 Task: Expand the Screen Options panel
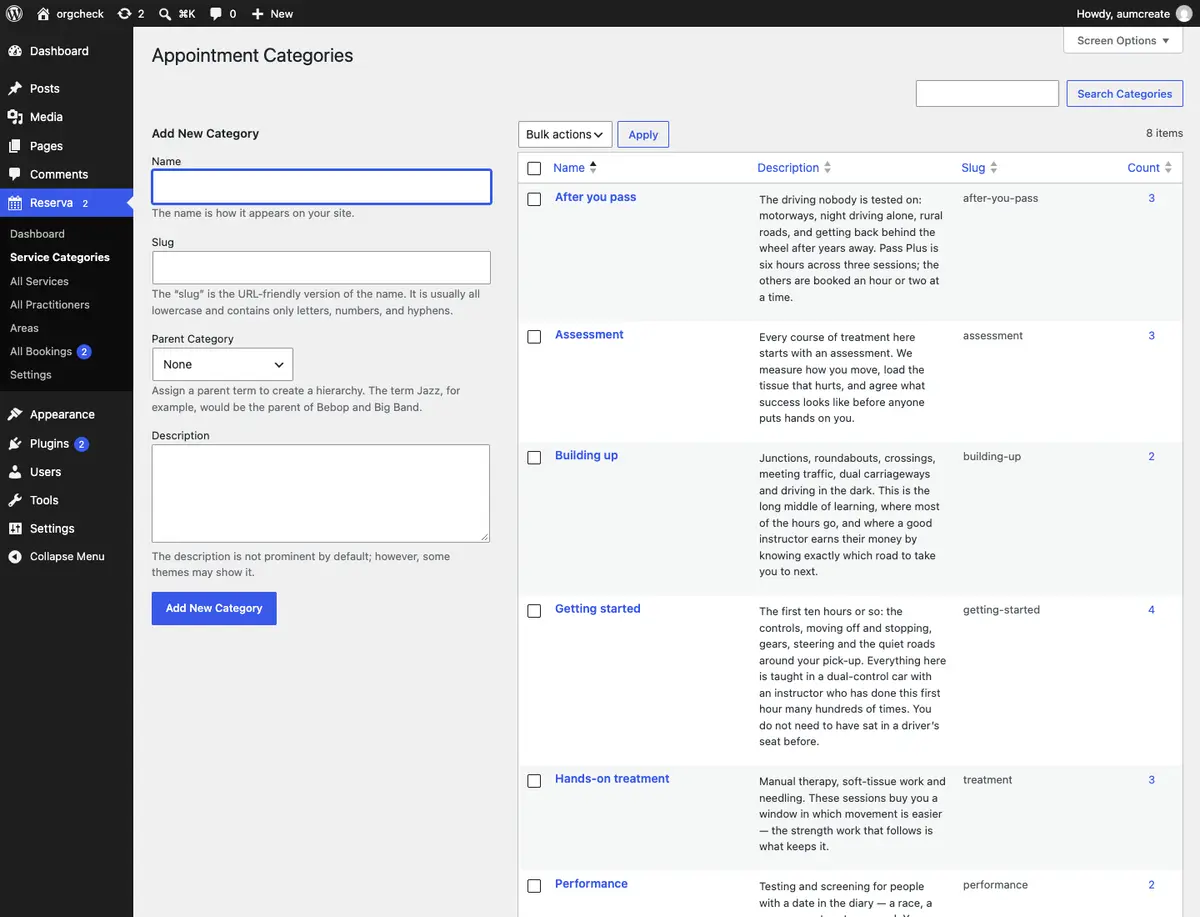point(1123,41)
